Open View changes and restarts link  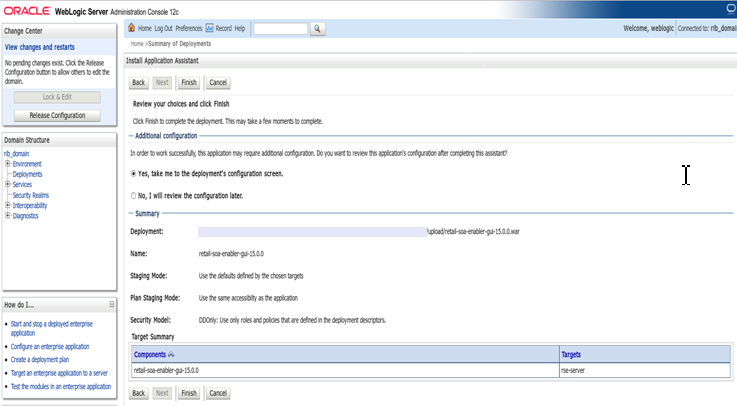tap(39, 47)
